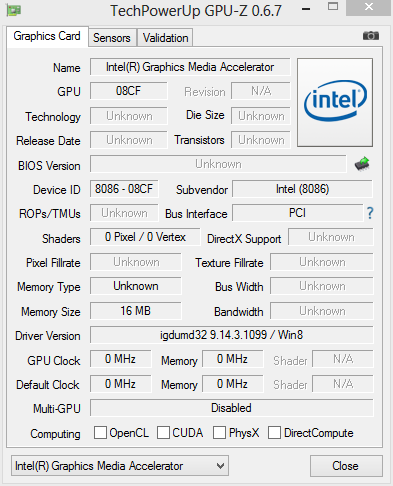Open the Validation tab
Screen dimensions: 393x486
coord(165,38)
